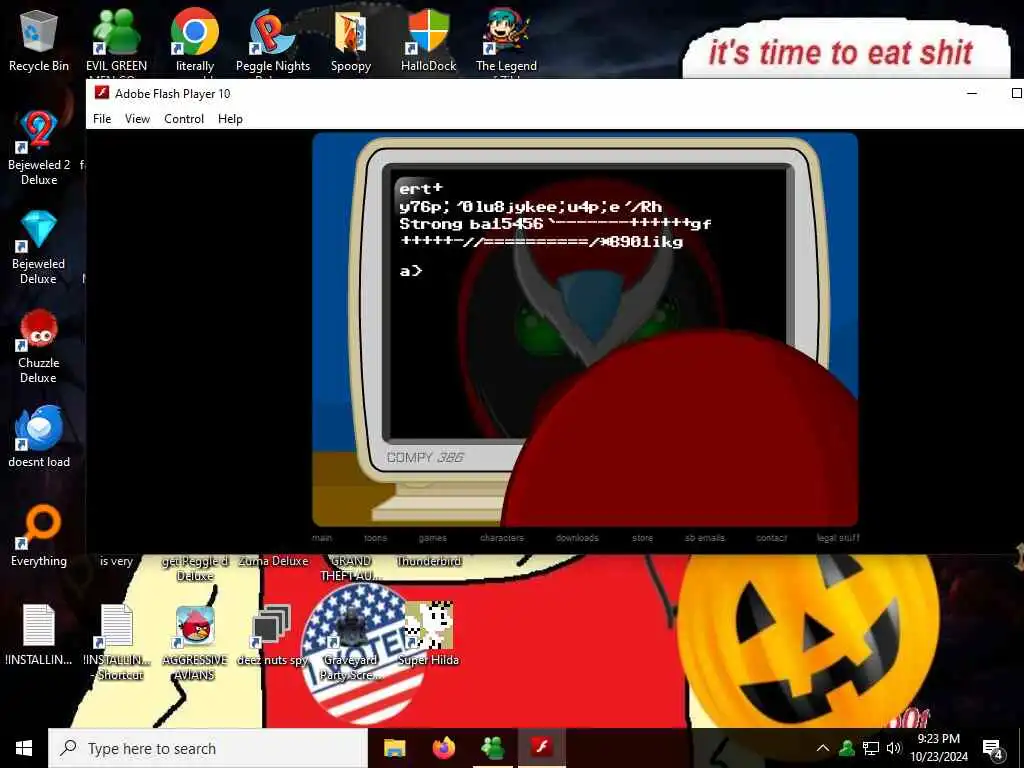Select the !INSTALLIN... - Shortcut file icon
The width and height of the screenshot is (1024, 768).
[x=117, y=643]
